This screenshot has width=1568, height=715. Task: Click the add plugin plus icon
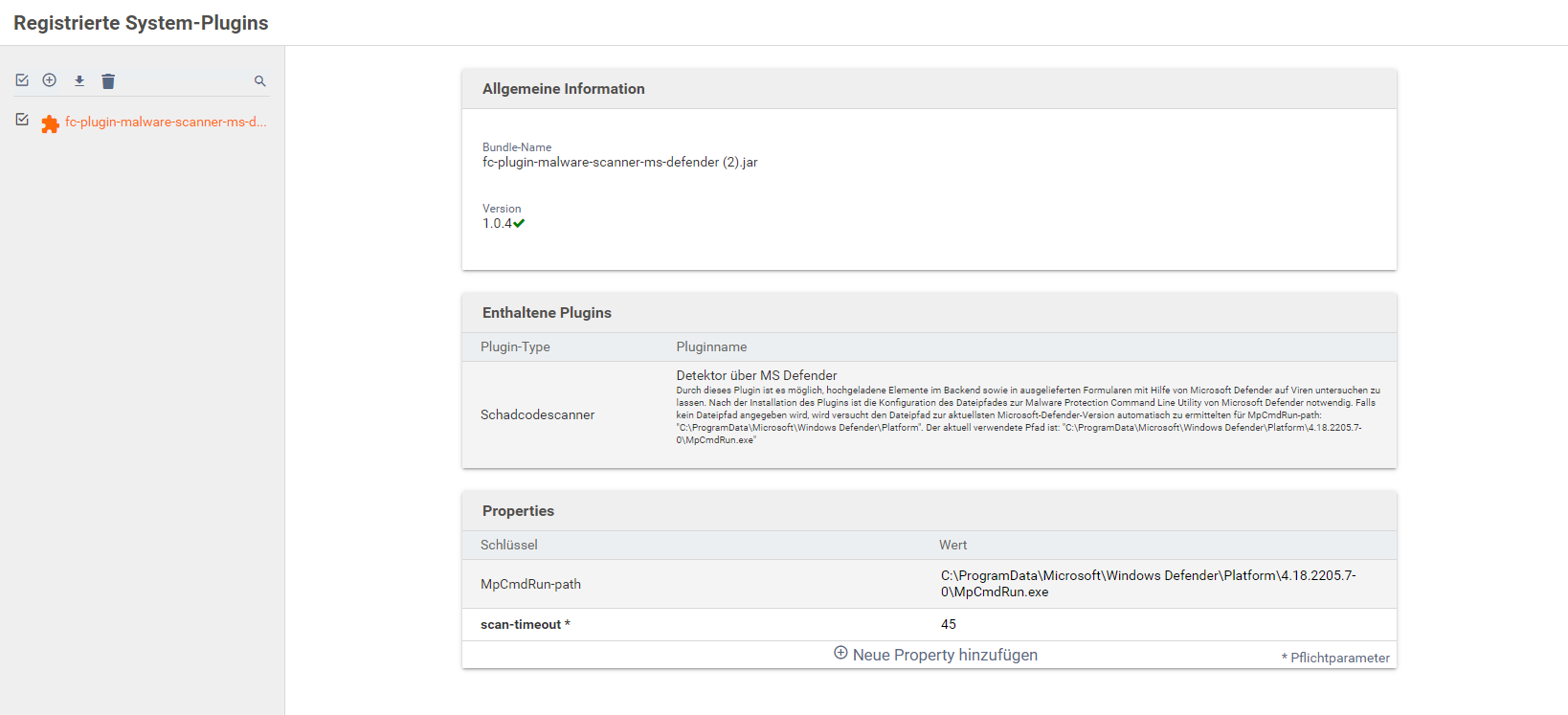pyautogui.click(x=50, y=80)
